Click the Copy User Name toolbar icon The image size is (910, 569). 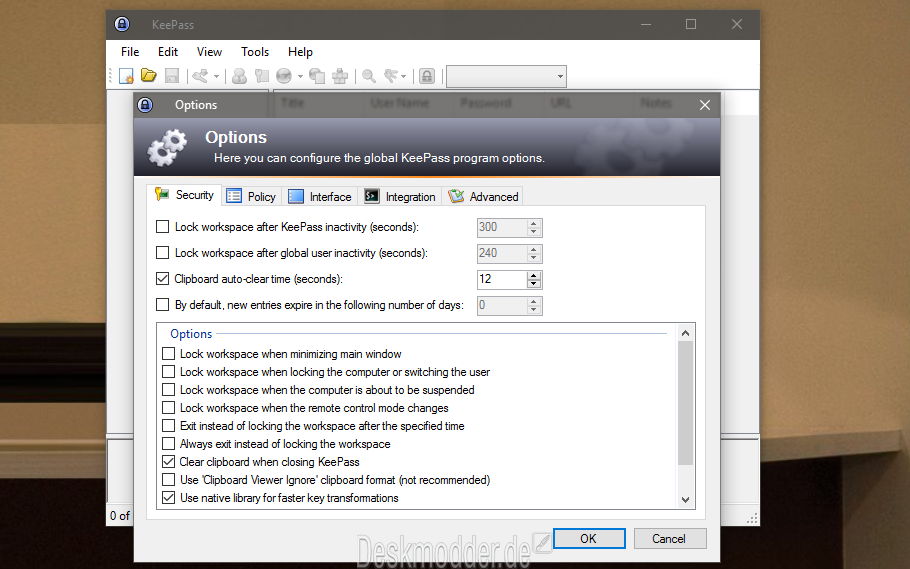pyautogui.click(x=239, y=76)
